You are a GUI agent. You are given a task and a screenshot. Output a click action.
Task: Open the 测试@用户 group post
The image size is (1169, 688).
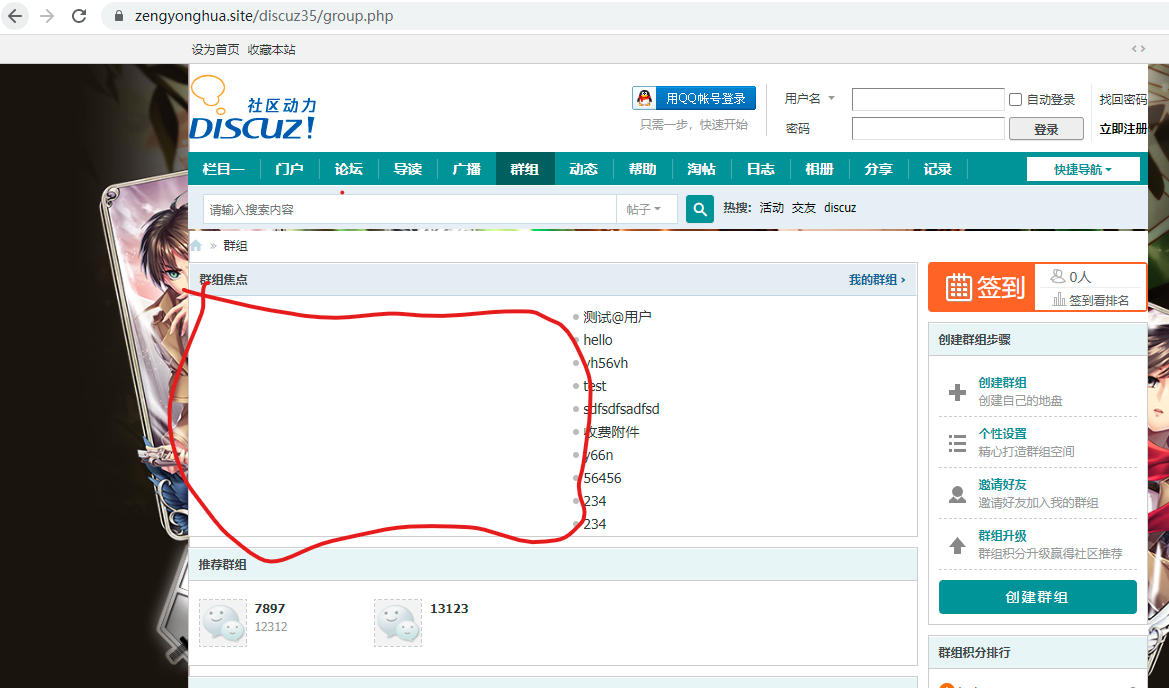[617, 317]
